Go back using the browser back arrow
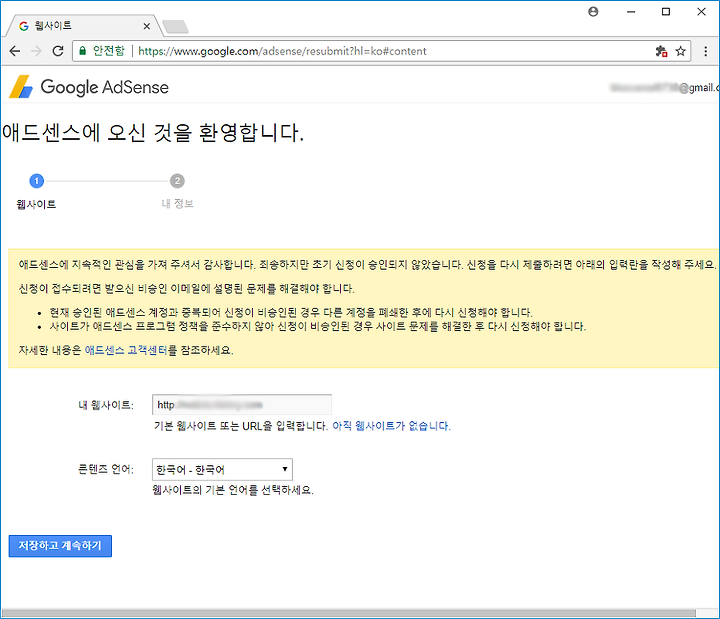The width and height of the screenshot is (720, 619). pos(15,51)
